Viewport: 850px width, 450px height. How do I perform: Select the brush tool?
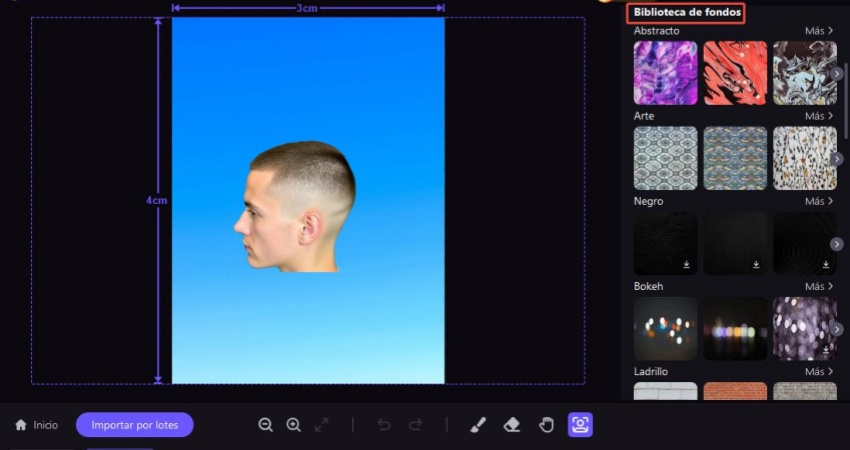(477, 425)
